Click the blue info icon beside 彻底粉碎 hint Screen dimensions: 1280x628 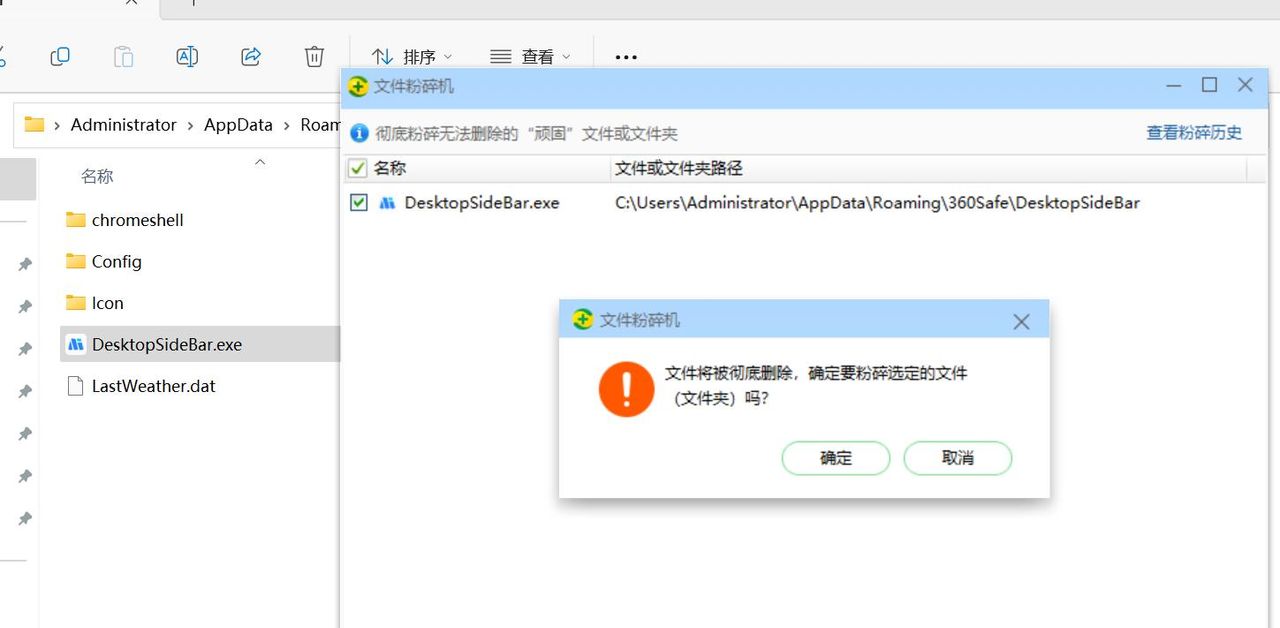[359, 133]
